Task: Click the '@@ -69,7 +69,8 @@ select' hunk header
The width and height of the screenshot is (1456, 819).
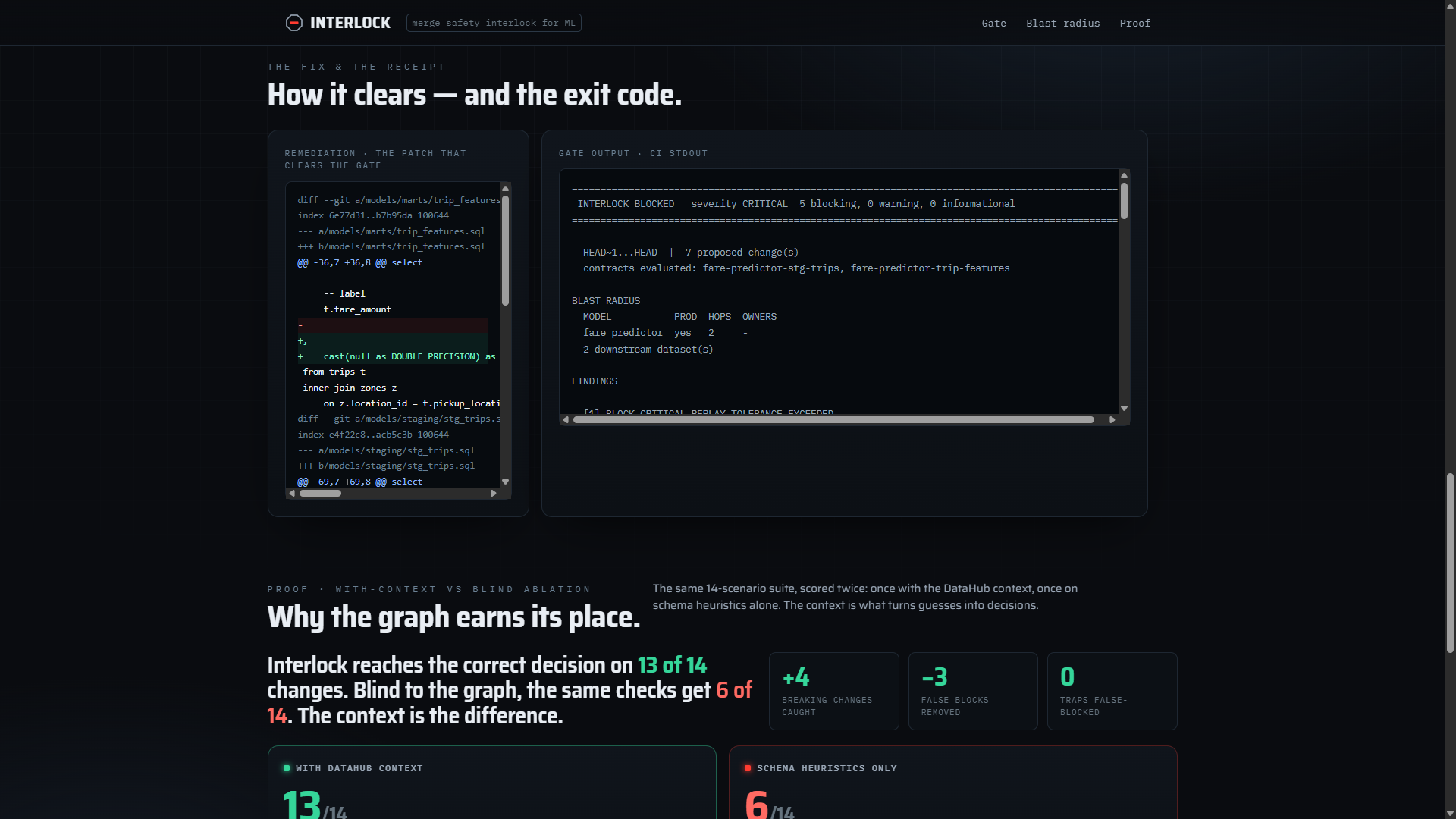Action: [360, 482]
